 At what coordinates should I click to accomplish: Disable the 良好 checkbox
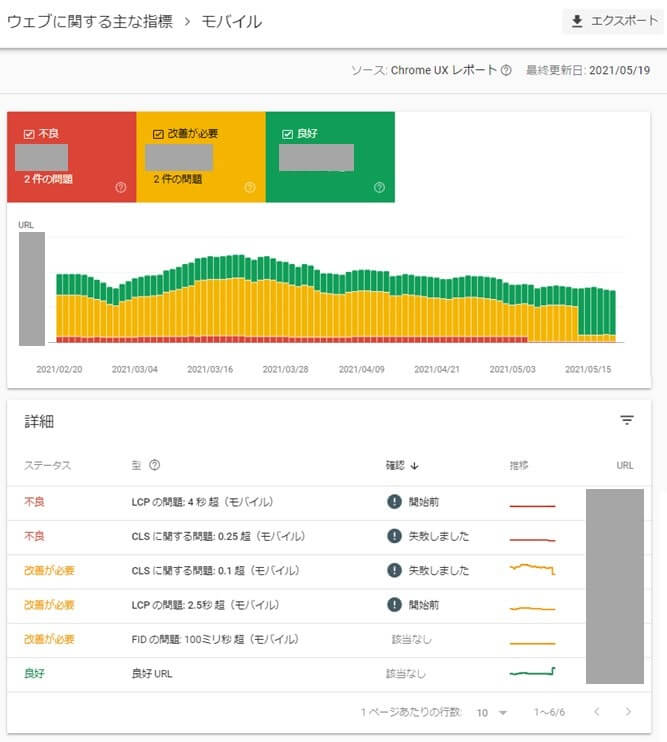tap(288, 133)
